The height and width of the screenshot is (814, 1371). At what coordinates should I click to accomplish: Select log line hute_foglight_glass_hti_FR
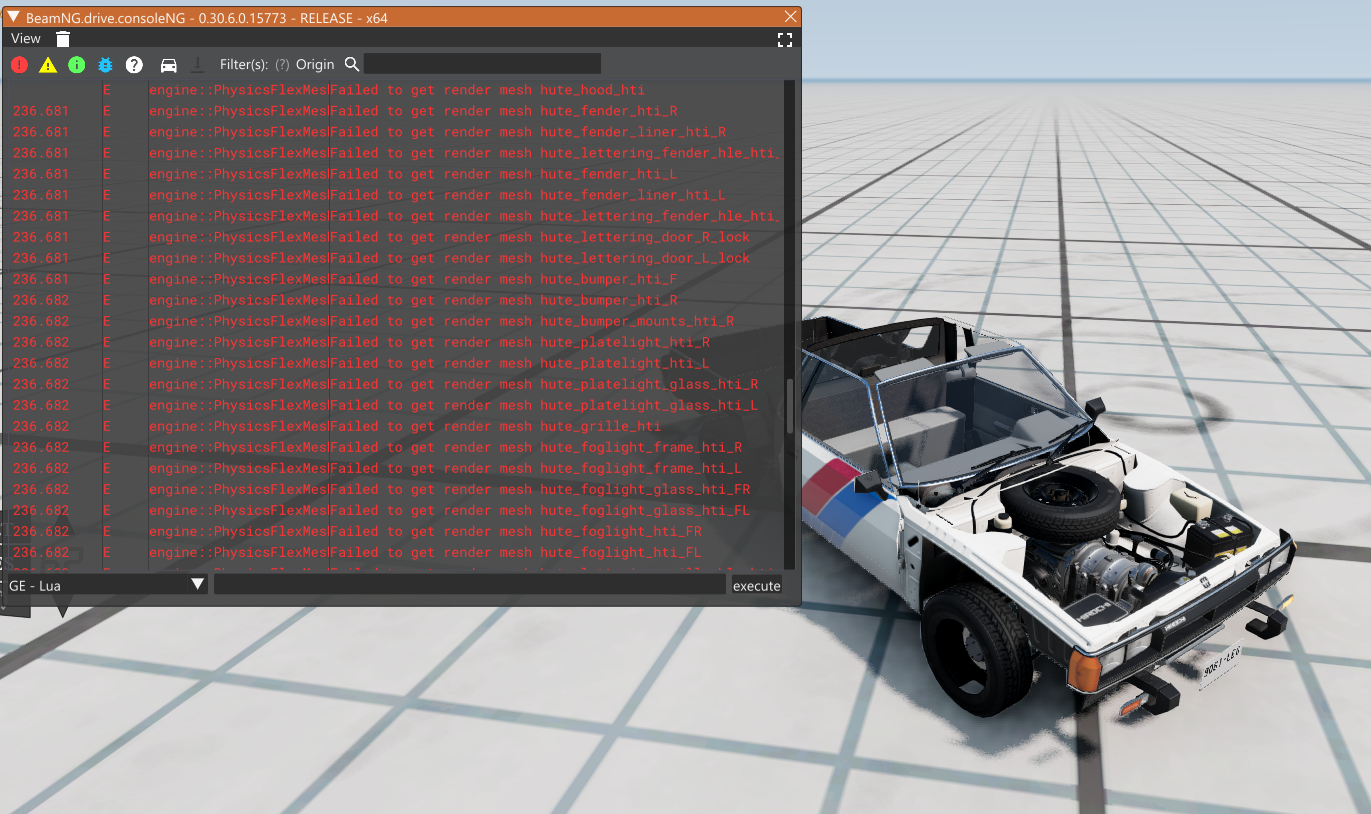point(395,489)
